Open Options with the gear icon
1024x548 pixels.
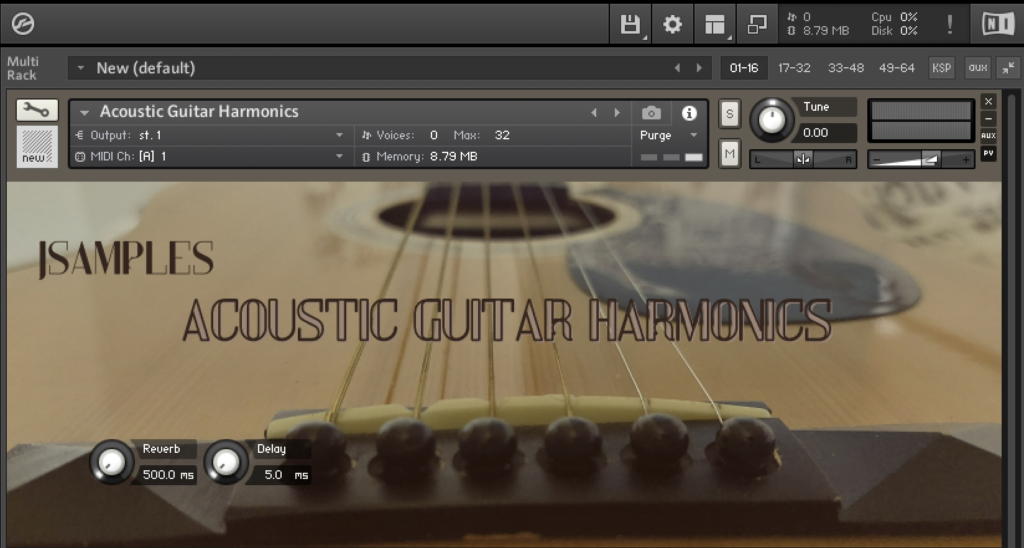672,25
